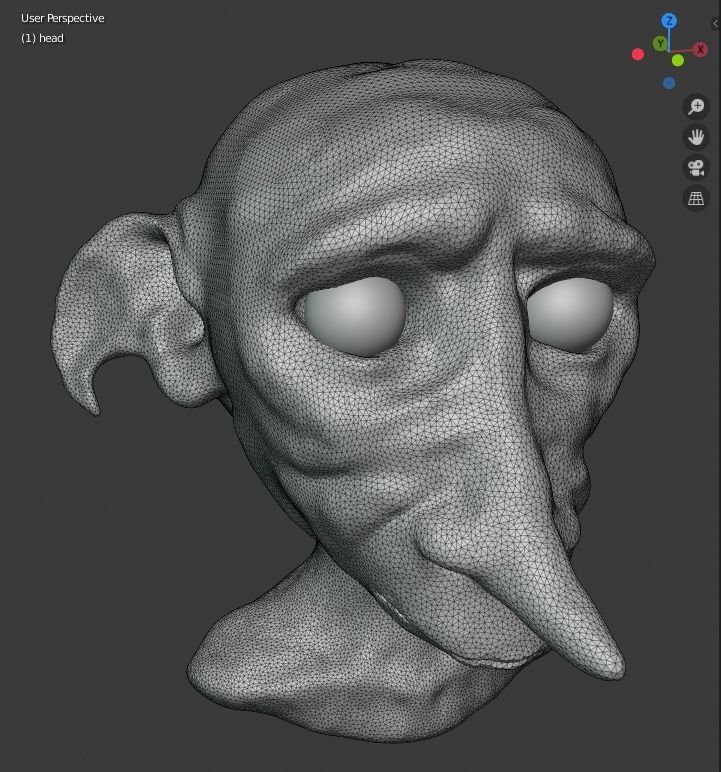Click the tip of the long nose
721x772 pixels.
611,667
